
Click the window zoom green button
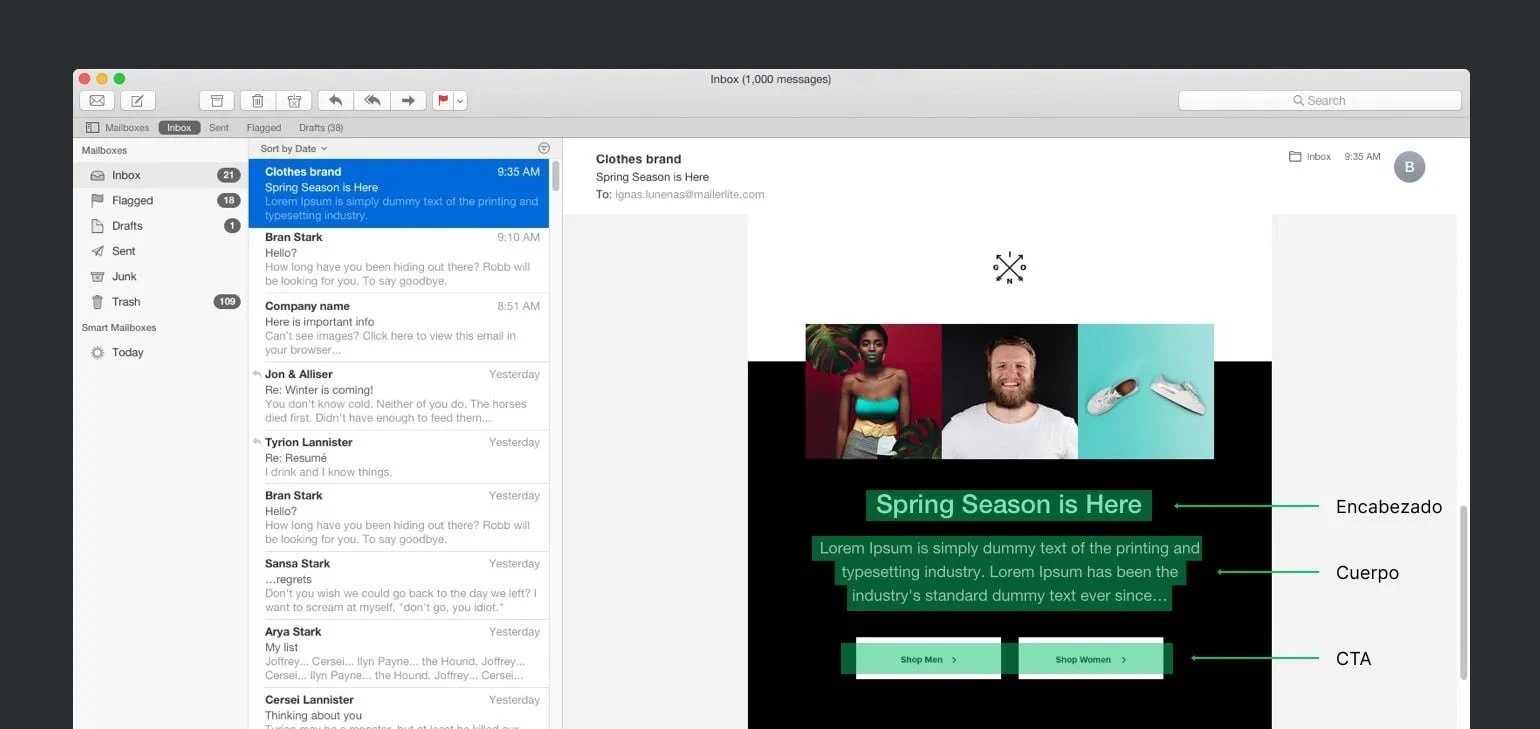[119, 79]
